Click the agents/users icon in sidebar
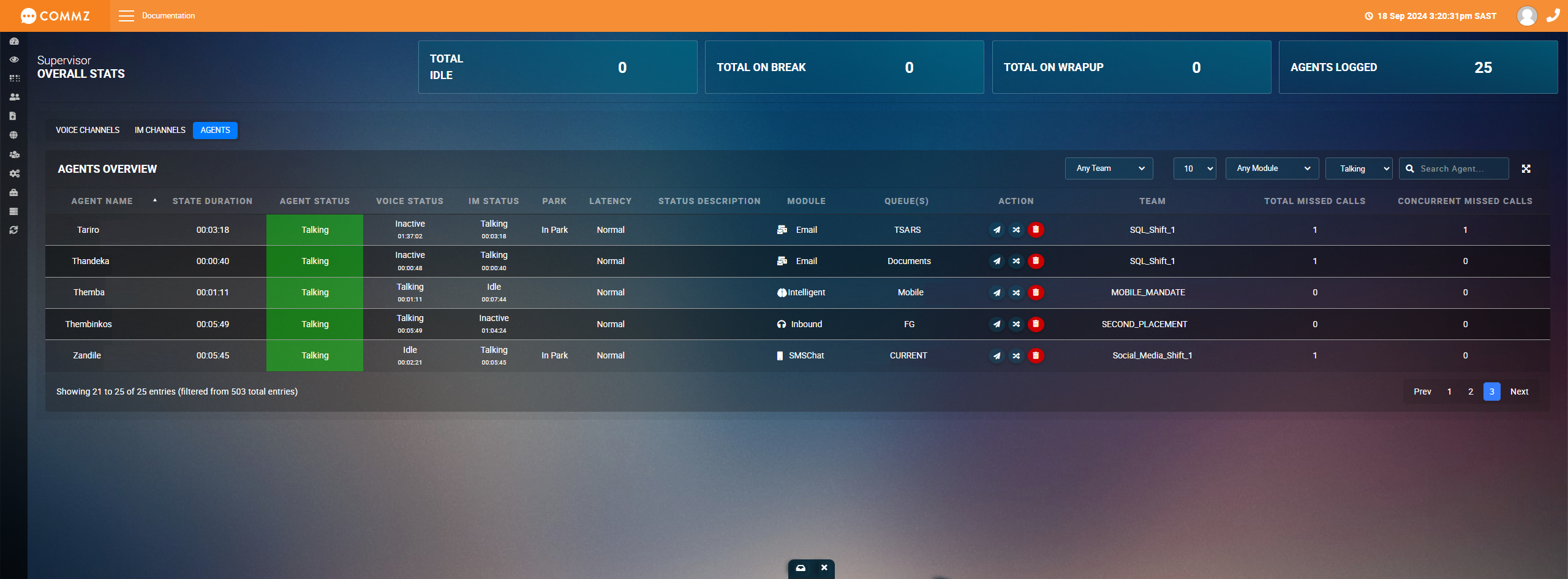 pos(14,96)
